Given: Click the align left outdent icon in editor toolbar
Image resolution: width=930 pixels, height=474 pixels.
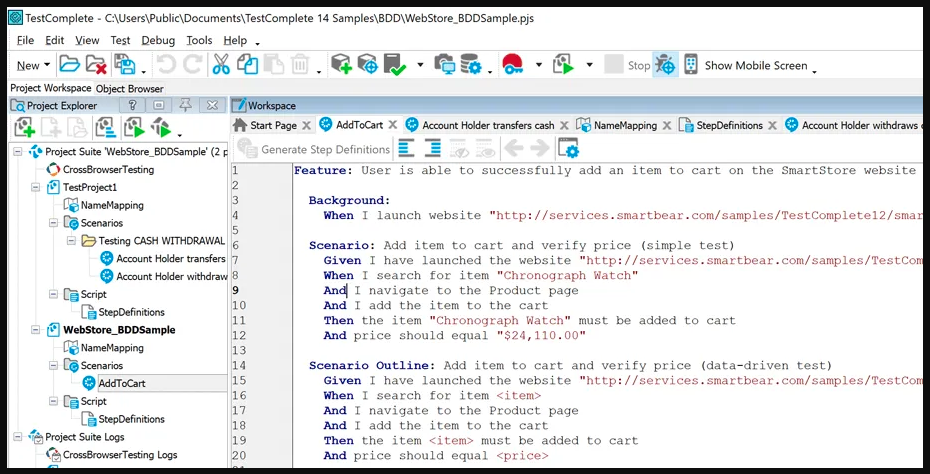Looking at the screenshot, I should point(406,149).
